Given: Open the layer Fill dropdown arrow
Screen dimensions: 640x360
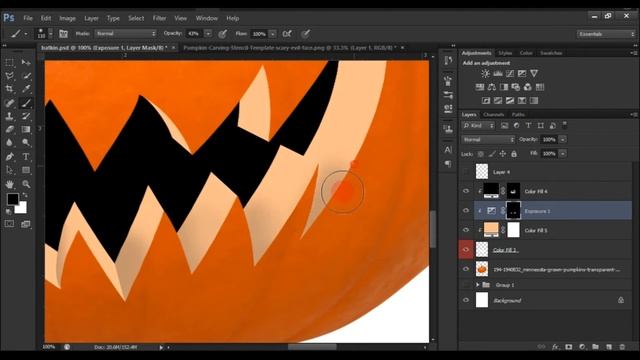Looking at the screenshot, I should tap(562, 154).
